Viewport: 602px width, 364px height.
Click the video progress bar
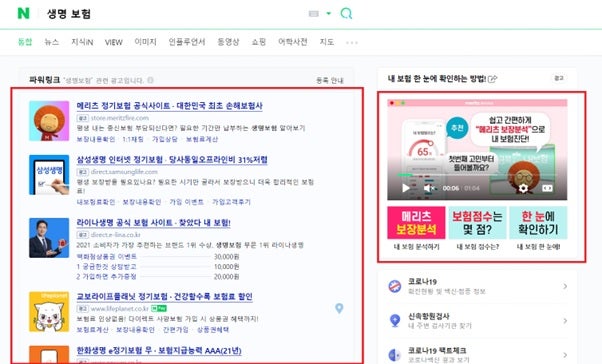coord(477,175)
